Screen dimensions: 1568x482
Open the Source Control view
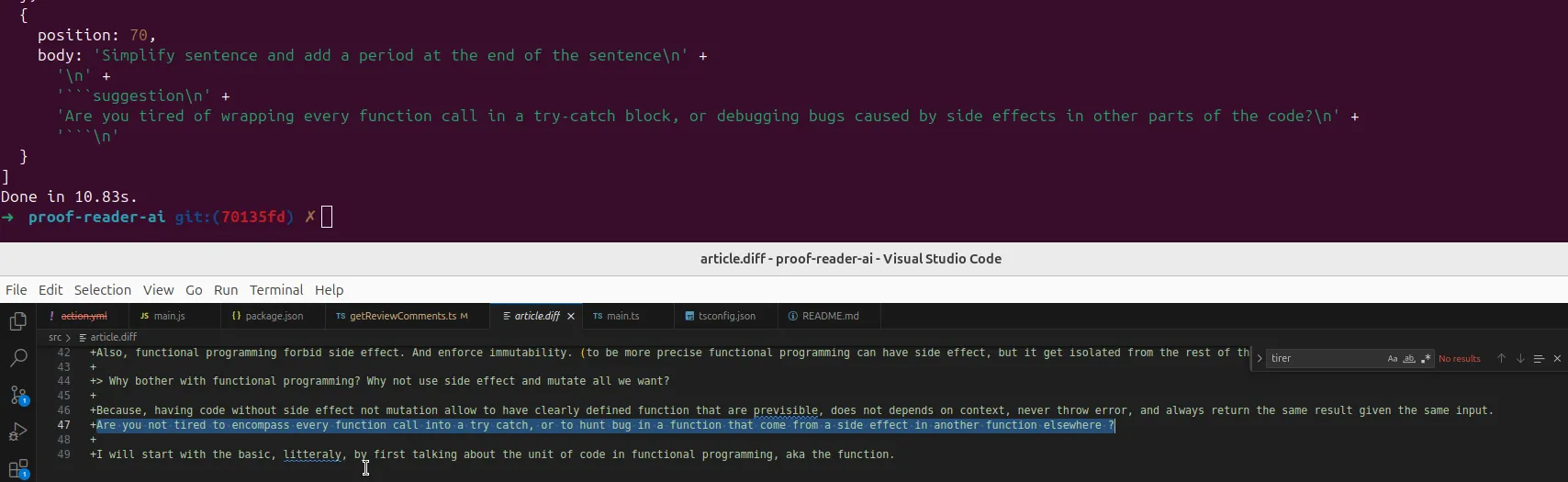(x=17, y=396)
